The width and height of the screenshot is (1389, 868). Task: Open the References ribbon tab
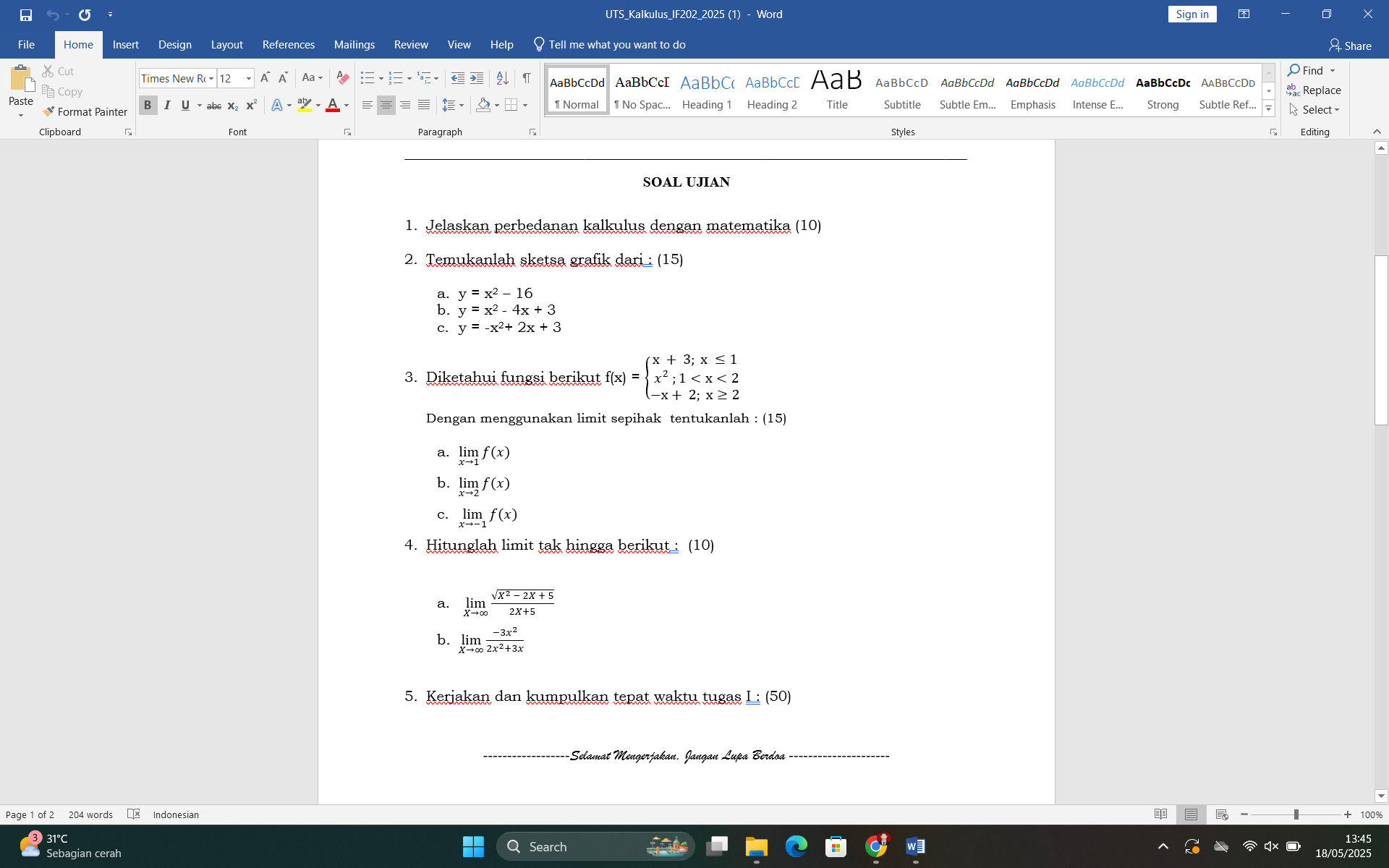288,45
